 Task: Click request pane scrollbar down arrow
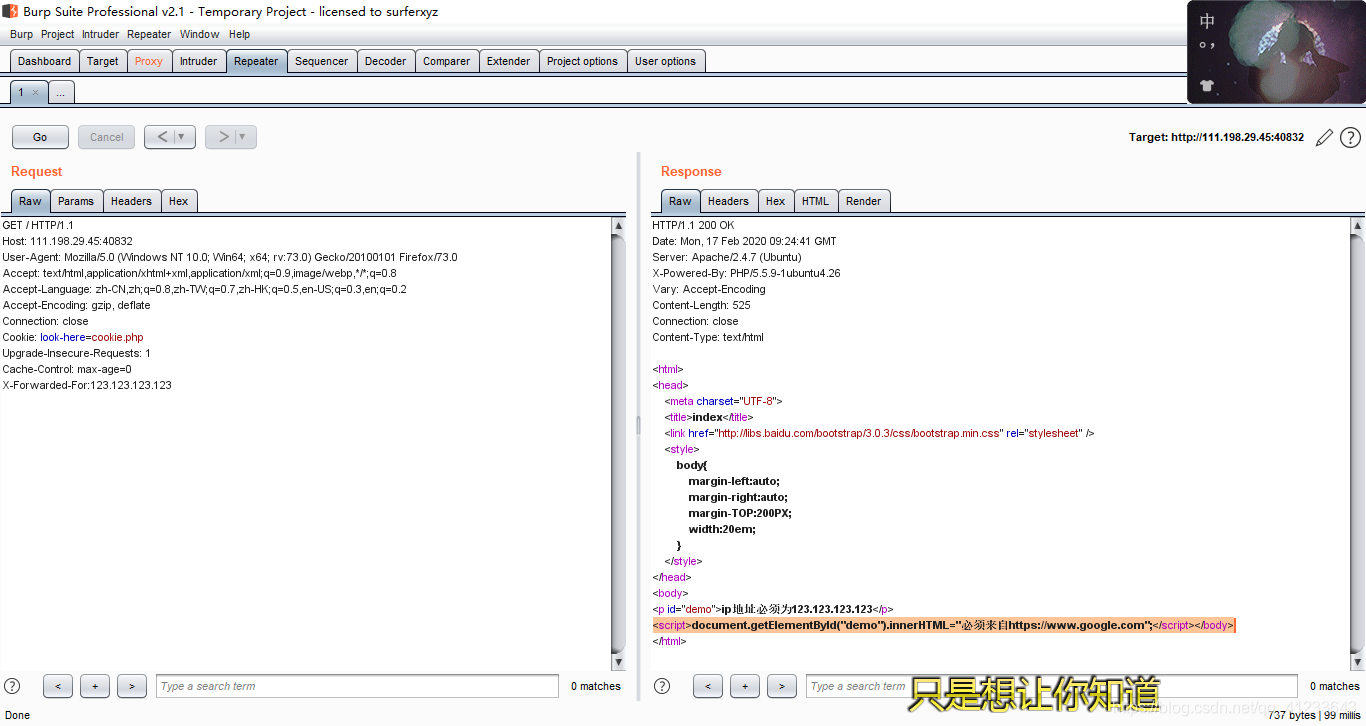617,663
